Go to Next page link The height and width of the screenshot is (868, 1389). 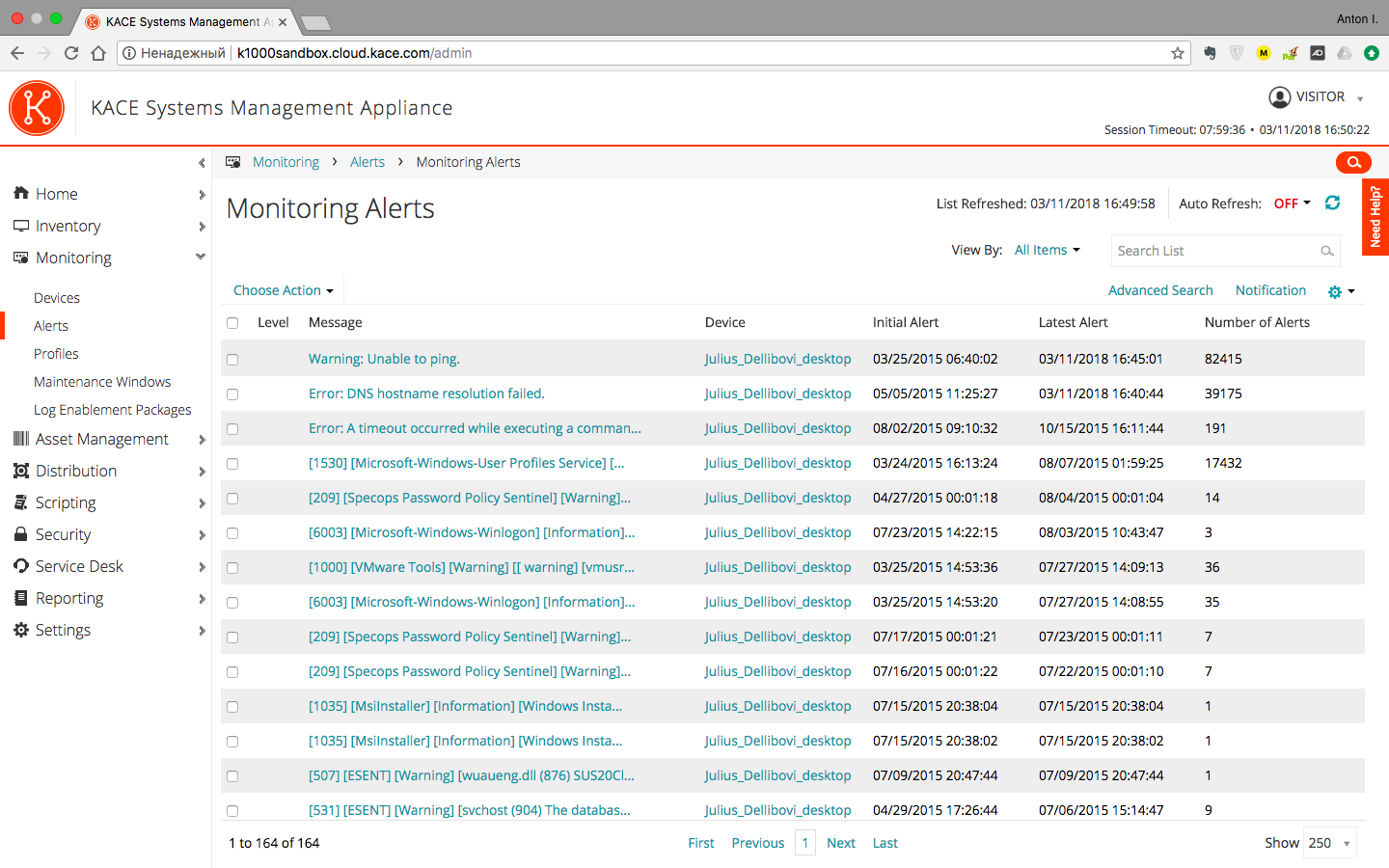[841, 843]
